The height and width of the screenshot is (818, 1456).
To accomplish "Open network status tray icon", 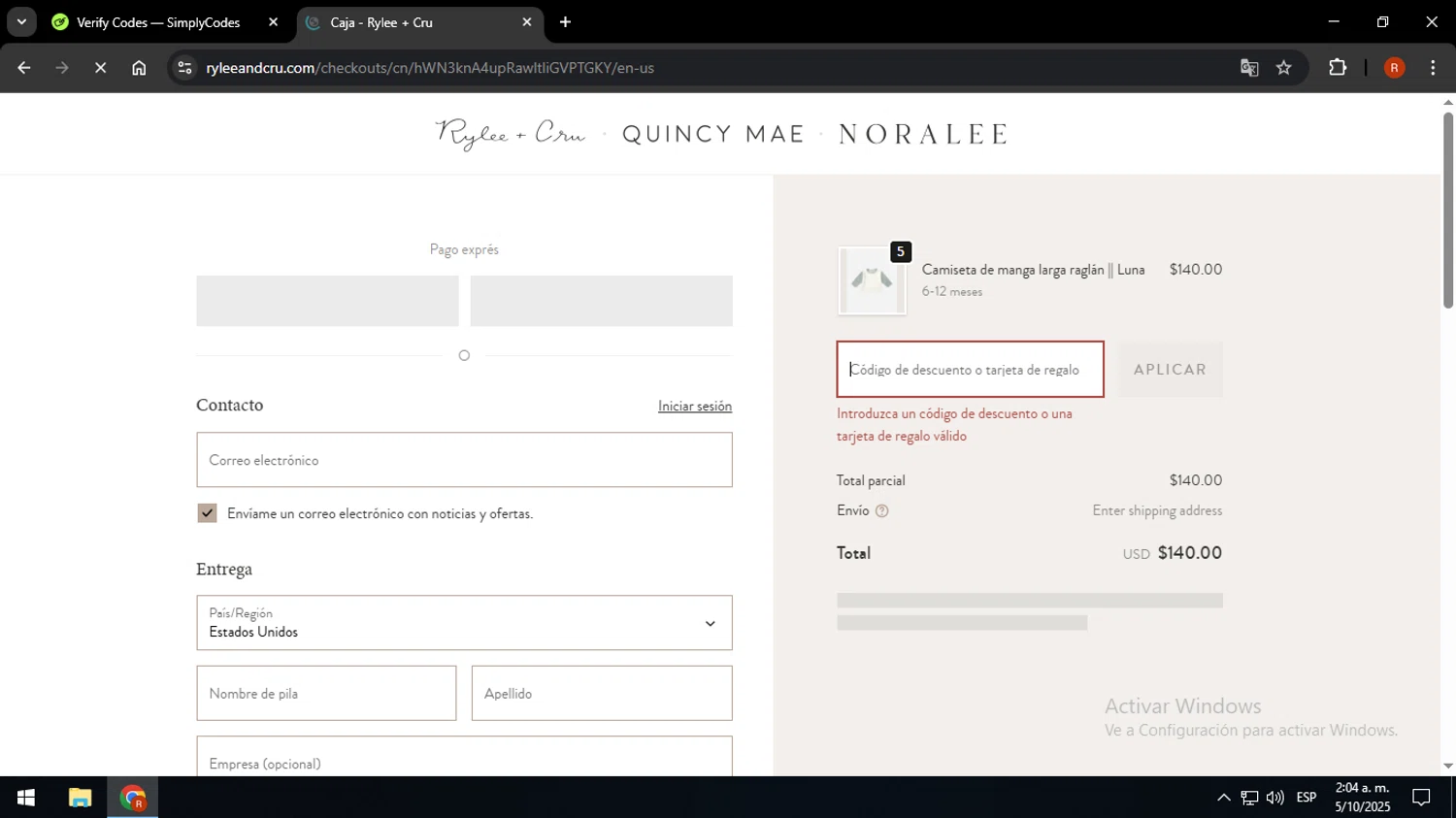I will click(x=1249, y=798).
